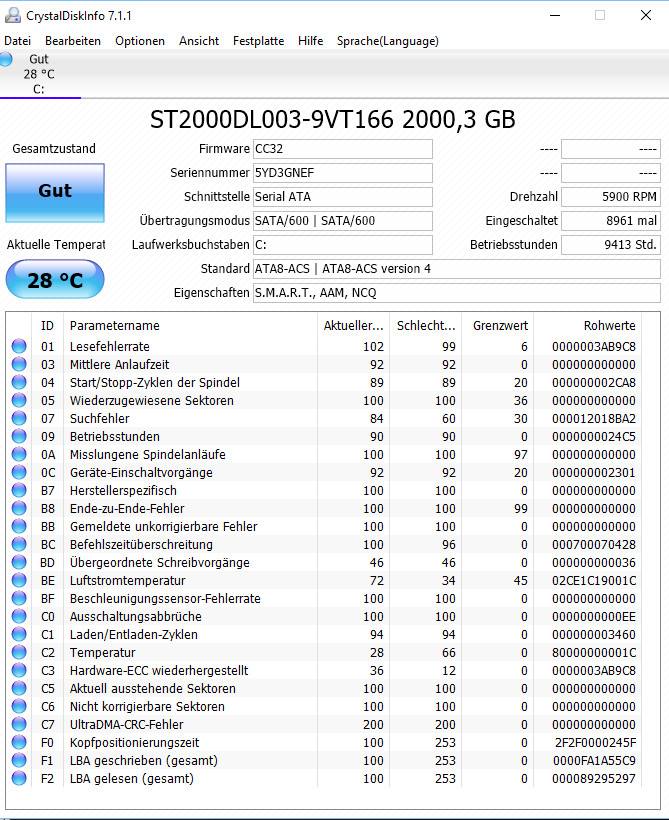Click status orb for Wiederzugewiesene Sektoren
The height and width of the screenshot is (820, 669).
tap(19, 400)
